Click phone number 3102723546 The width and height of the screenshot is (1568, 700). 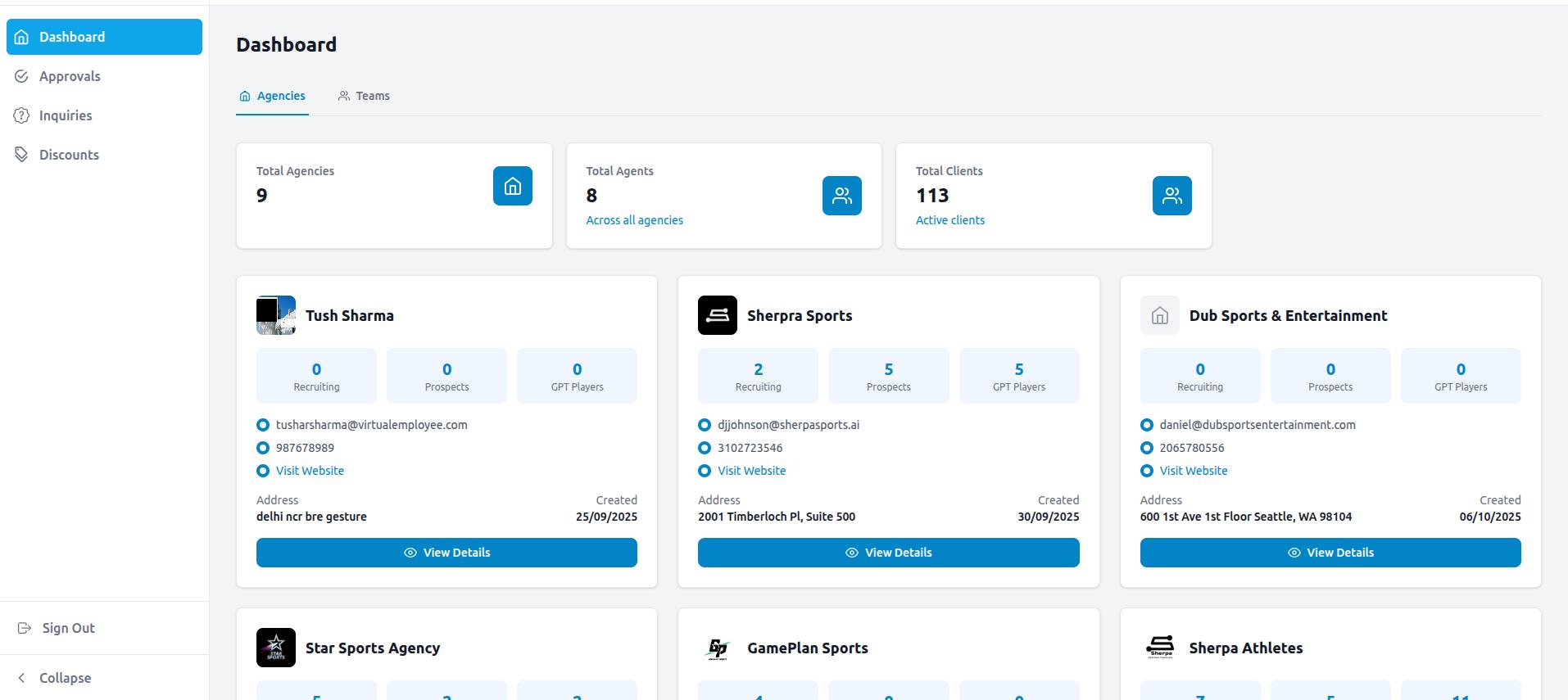[750, 448]
